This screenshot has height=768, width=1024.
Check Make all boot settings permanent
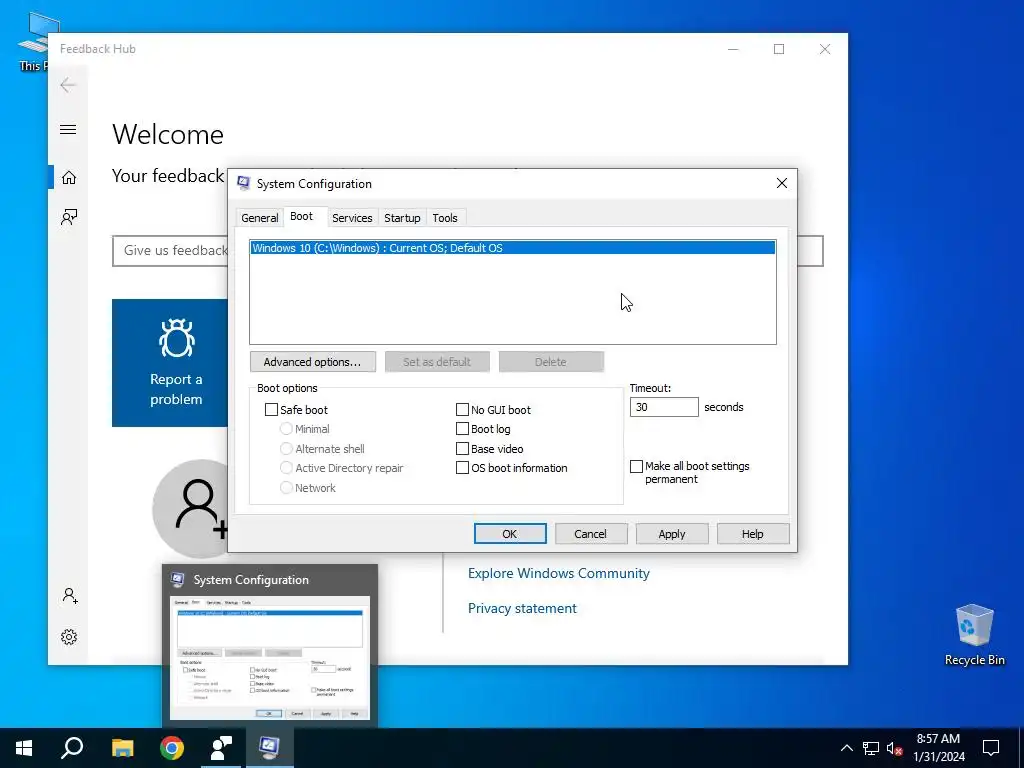[x=636, y=466]
